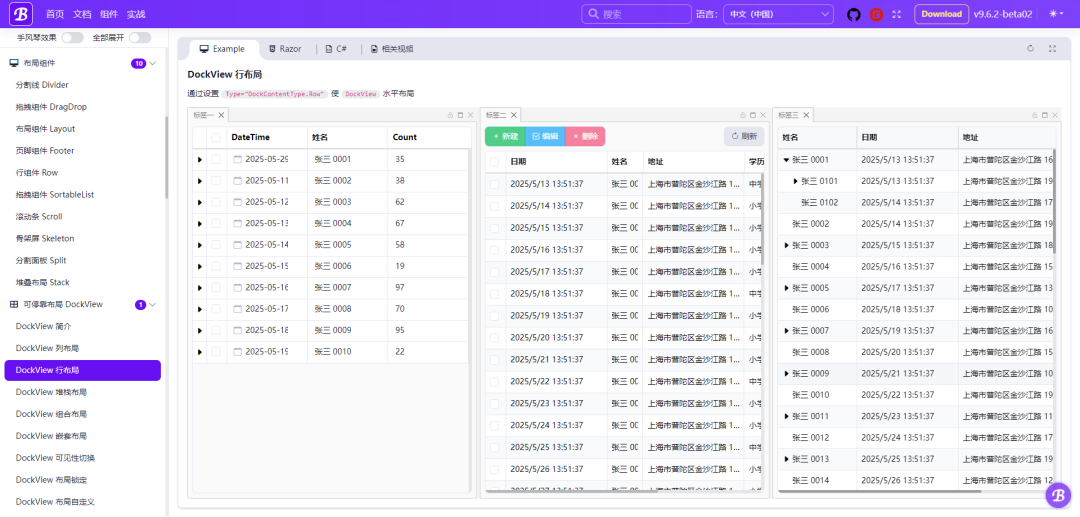This screenshot has height=517, width=1080.
Task: Open the 组件 nav menu item
Action: coord(108,14)
